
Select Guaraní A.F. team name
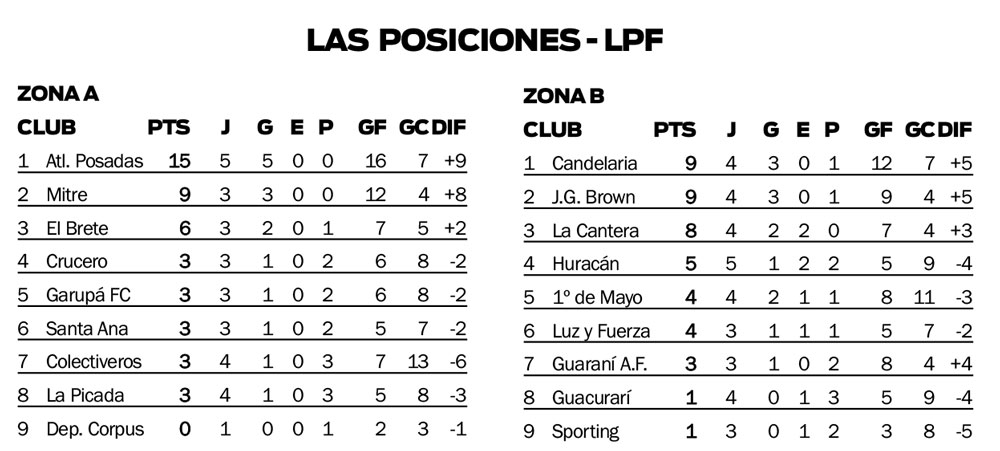(x=600, y=365)
